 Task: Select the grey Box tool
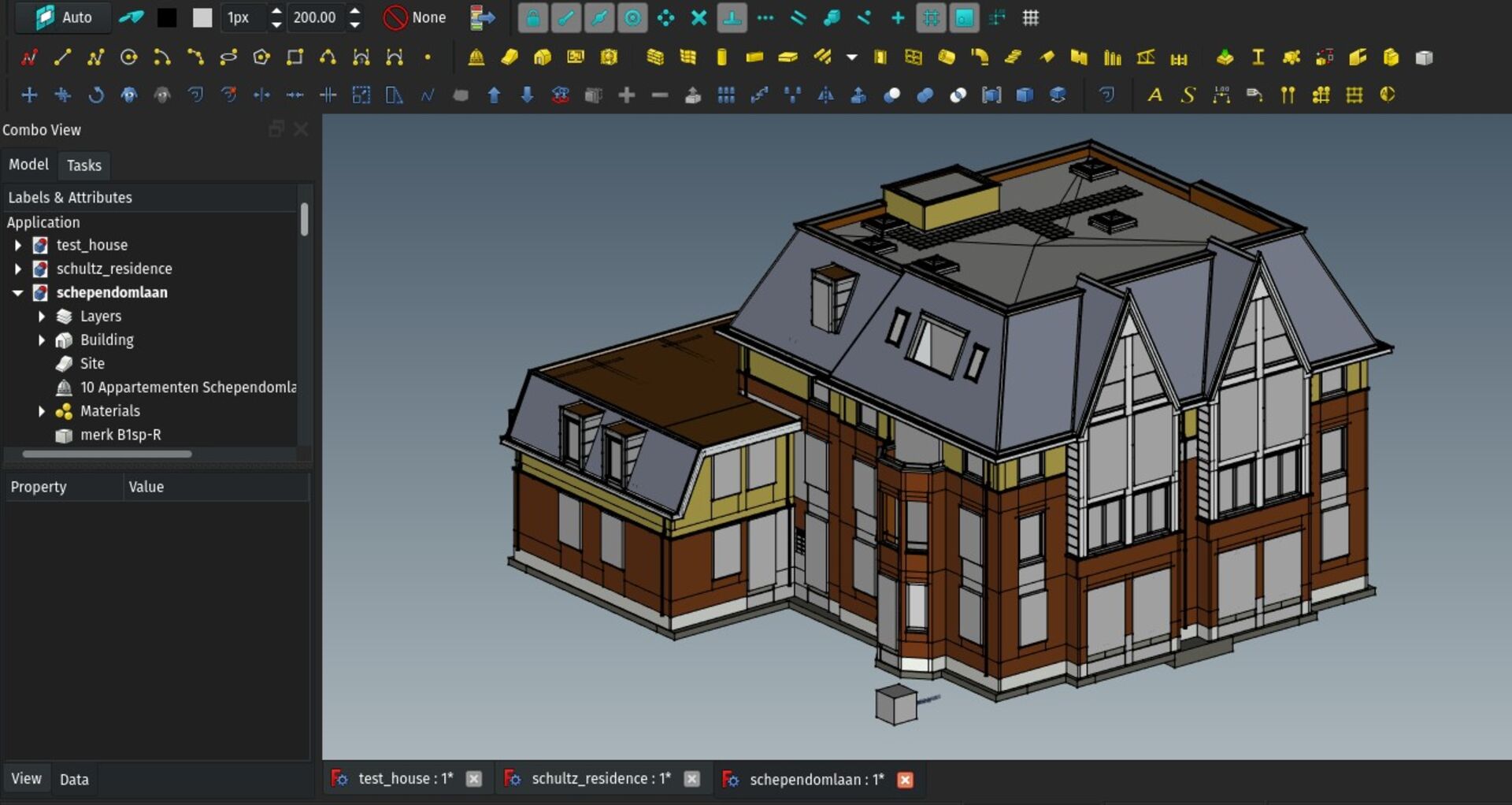[1423, 57]
